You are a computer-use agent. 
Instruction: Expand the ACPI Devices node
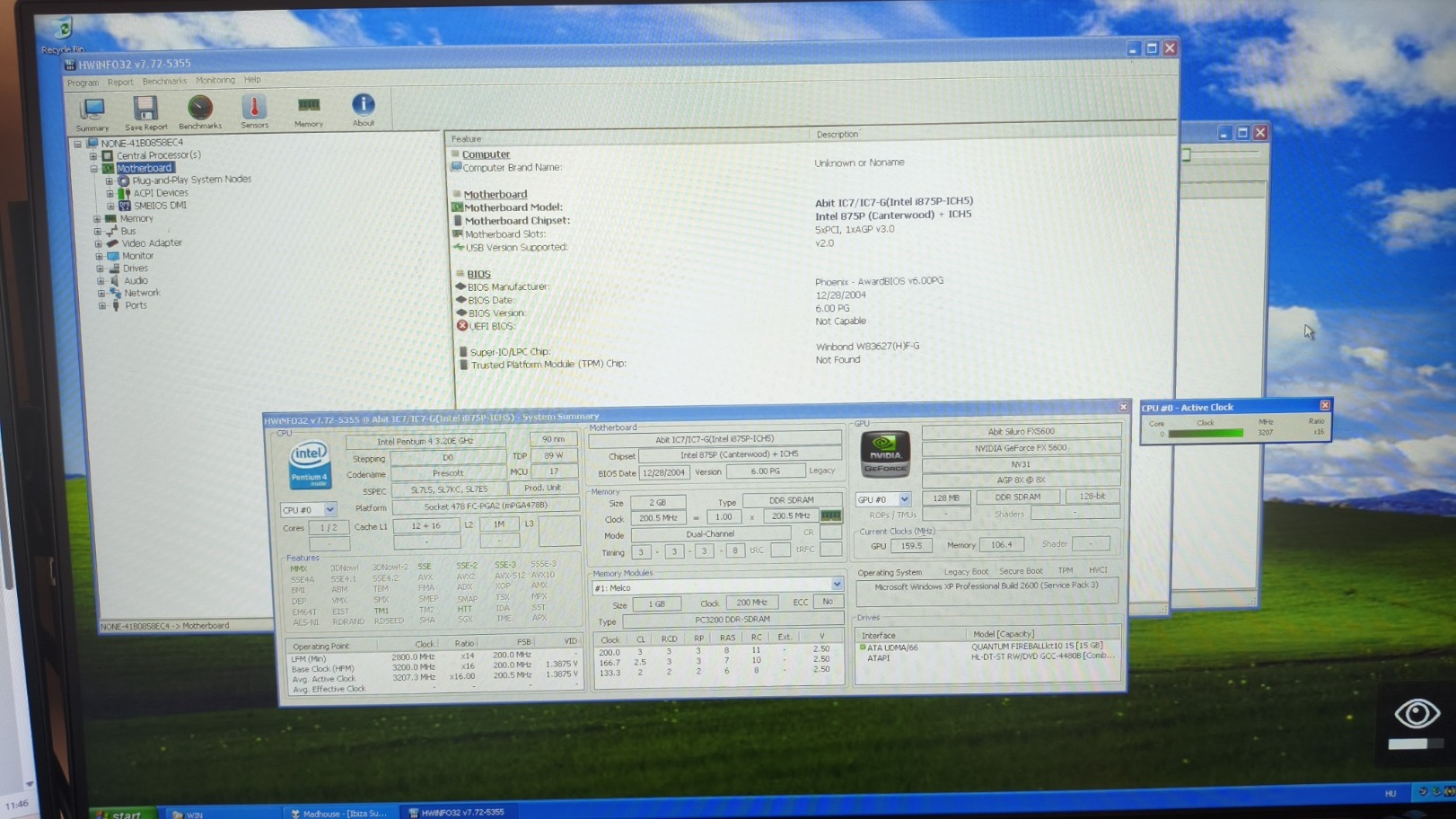[x=110, y=194]
